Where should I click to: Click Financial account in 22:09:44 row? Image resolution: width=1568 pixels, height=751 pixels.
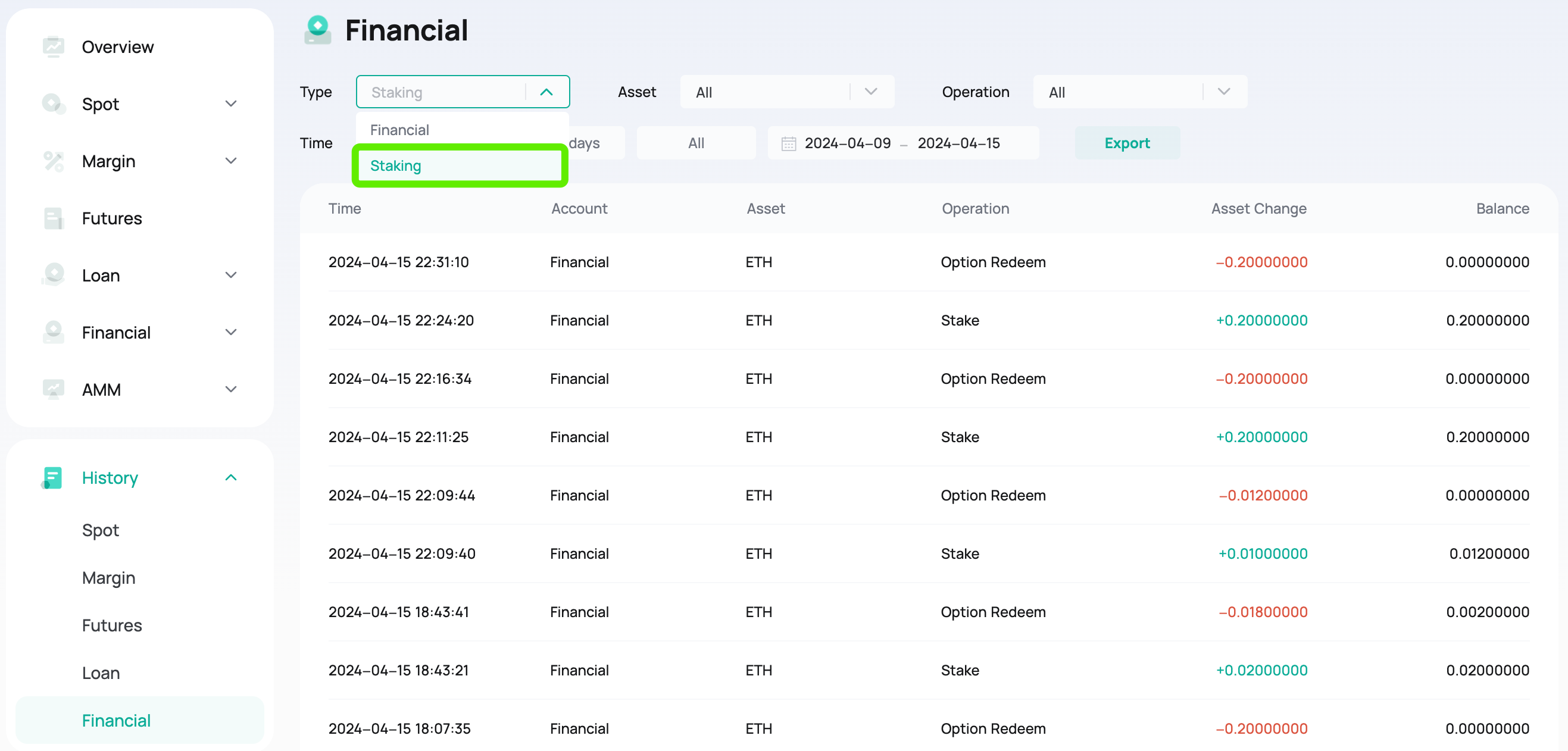point(579,495)
